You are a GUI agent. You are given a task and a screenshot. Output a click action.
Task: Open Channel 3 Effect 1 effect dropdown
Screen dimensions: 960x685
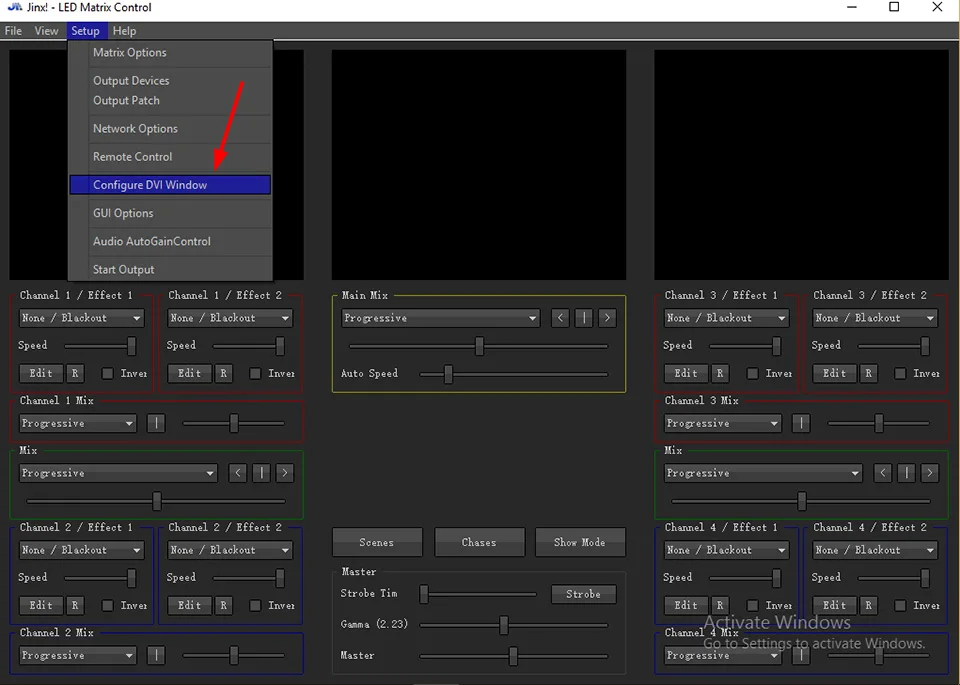[x=726, y=318]
